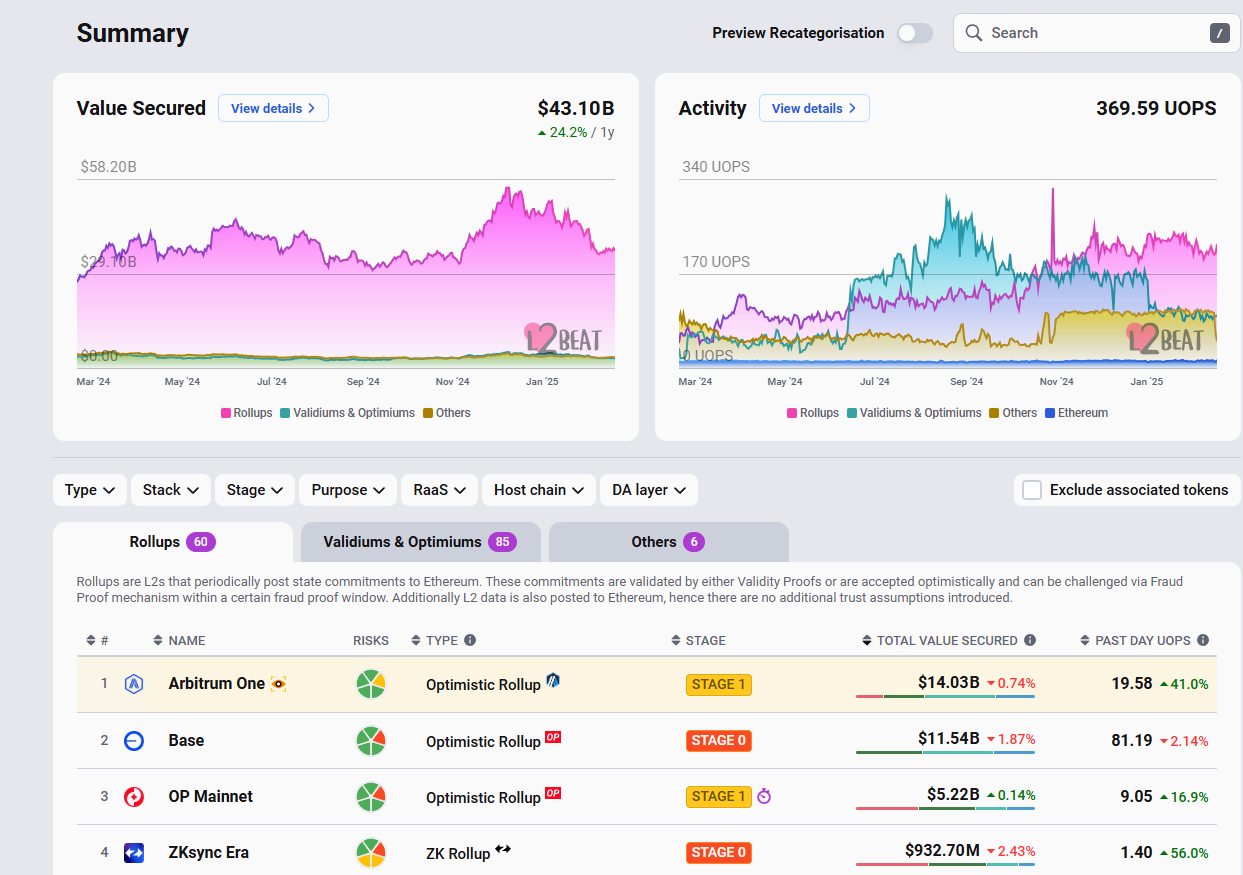Click the $14.03B total value secured figure
The image size is (1243, 875).
point(949,682)
